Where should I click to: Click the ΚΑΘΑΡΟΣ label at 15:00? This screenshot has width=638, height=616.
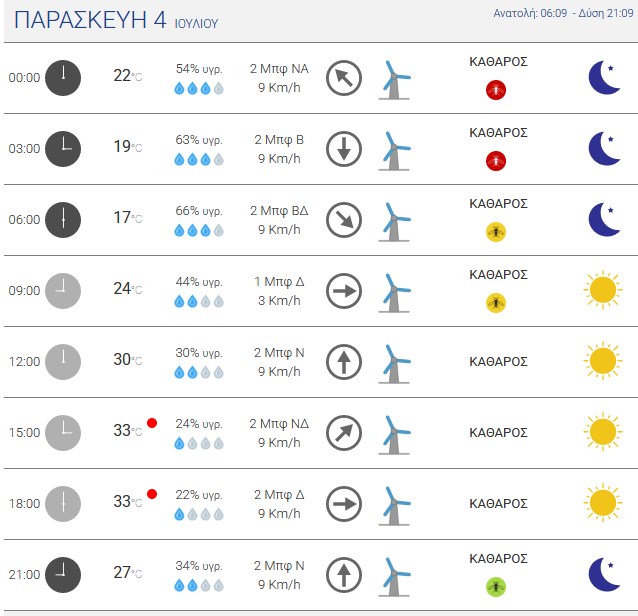(498, 432)
